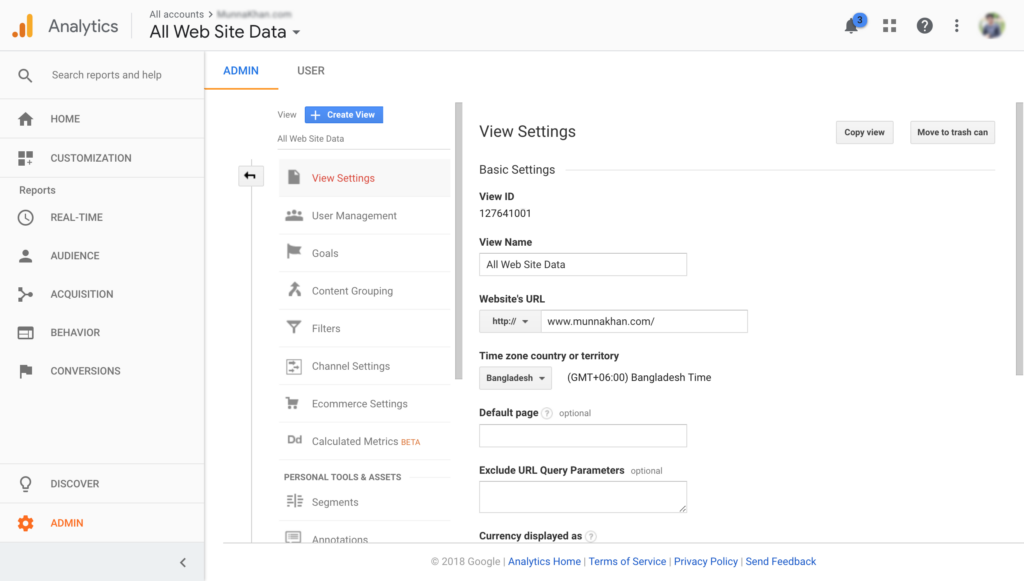This screenshot has width=1024, height=581.
Task: Click the Copy view button
Action: [864, 132]
